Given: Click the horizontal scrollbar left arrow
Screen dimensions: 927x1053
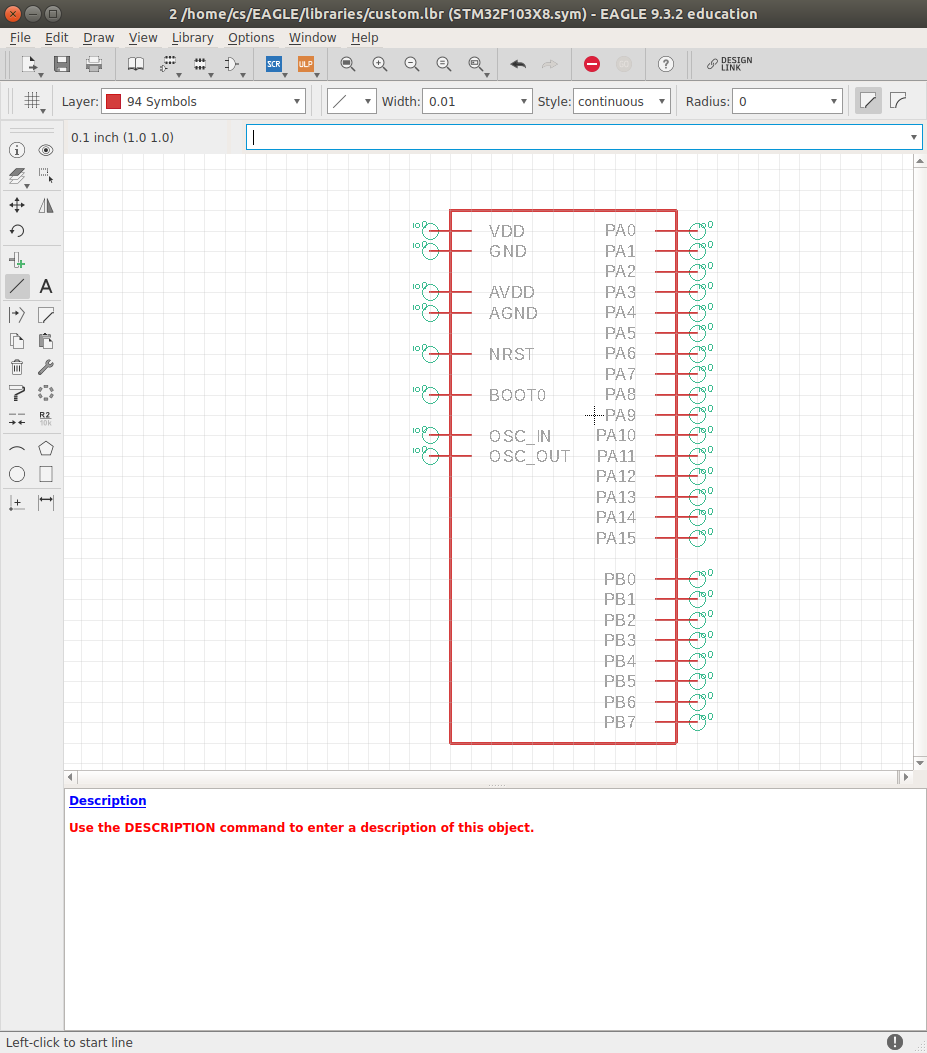Looking at the screenshot, I should point(70,777).
